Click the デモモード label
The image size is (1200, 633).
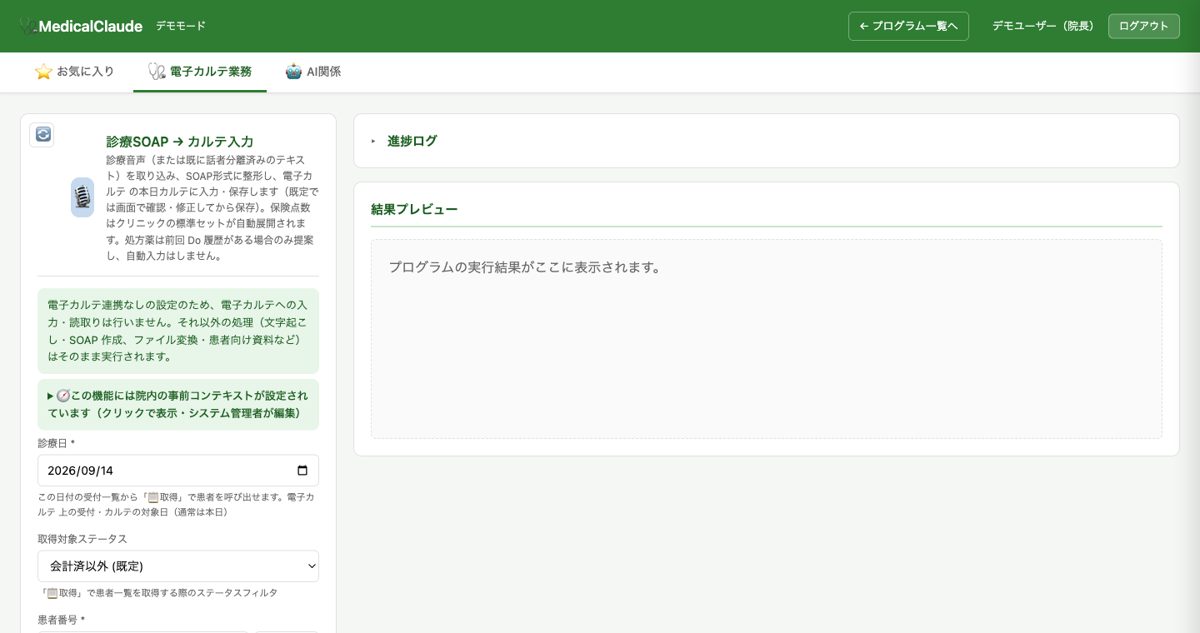pos(181,26)
